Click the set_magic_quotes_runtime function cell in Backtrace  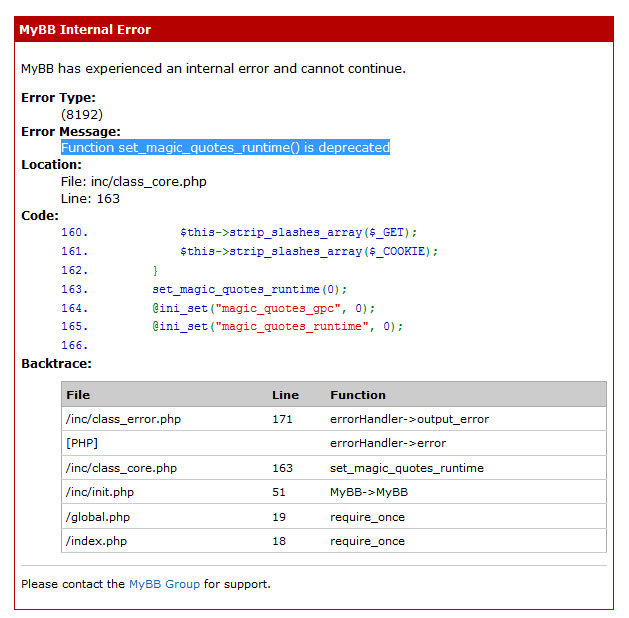407,468
